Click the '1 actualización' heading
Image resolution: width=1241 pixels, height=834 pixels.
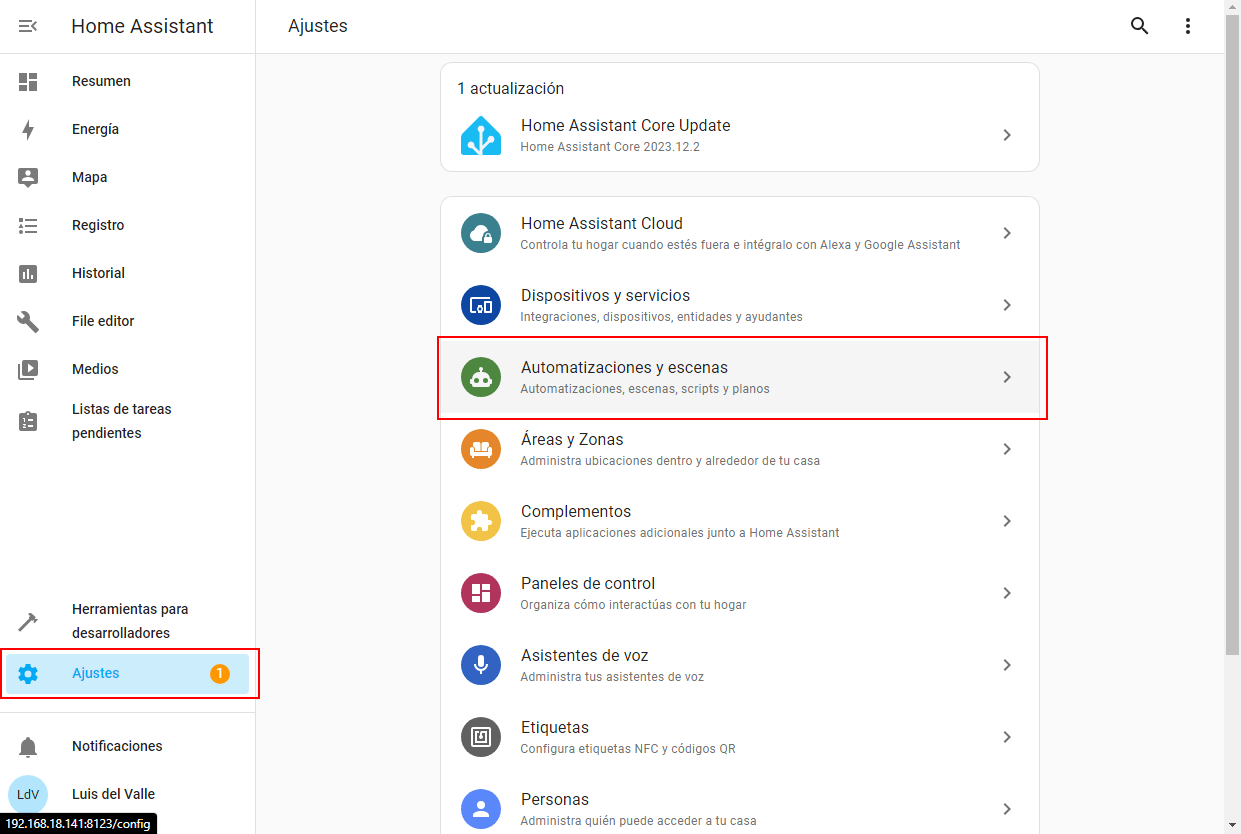coord(510,88)
